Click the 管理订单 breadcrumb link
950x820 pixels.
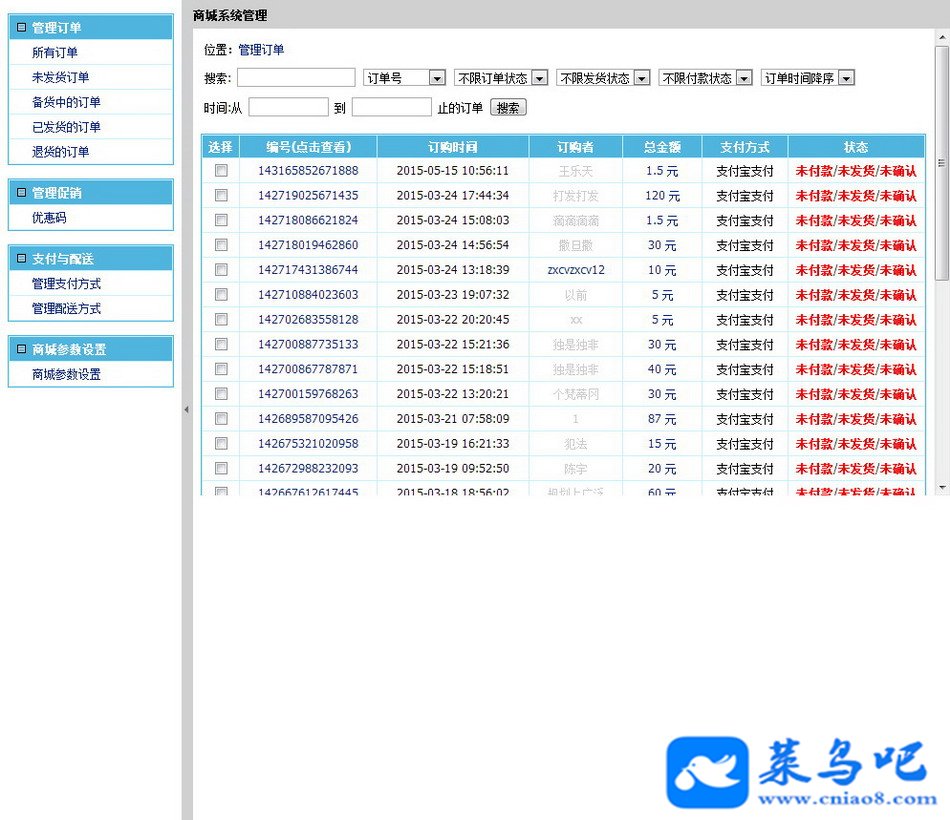(x=261, y=50)
